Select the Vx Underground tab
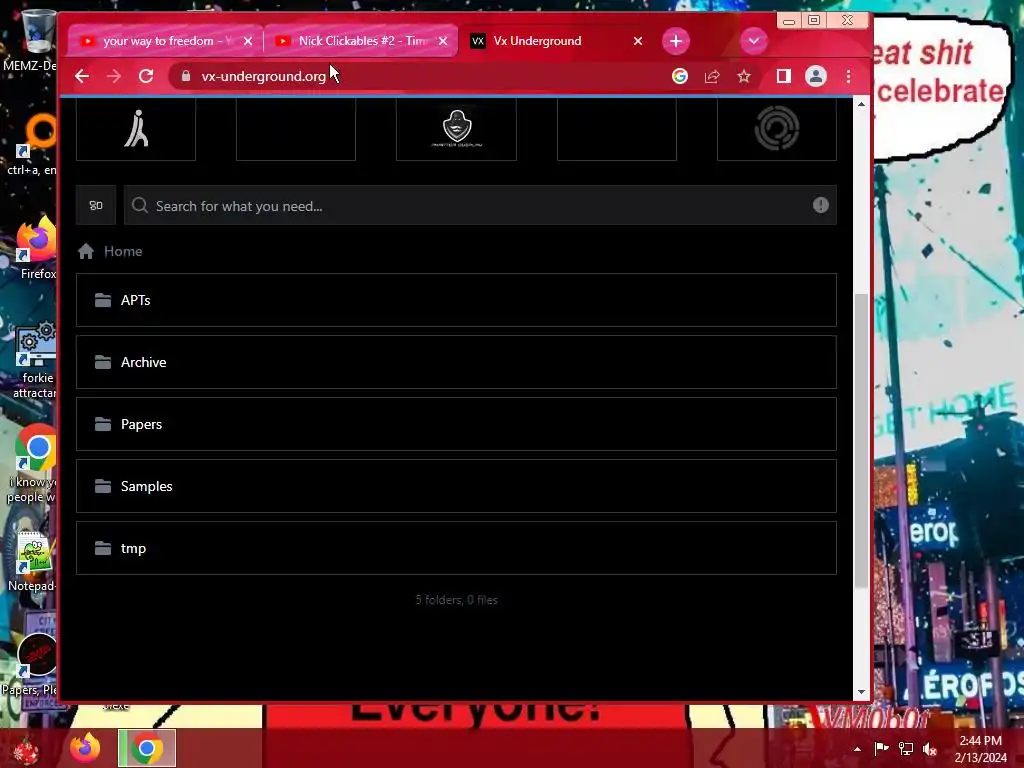The image size is (1024, 768). 555,41
